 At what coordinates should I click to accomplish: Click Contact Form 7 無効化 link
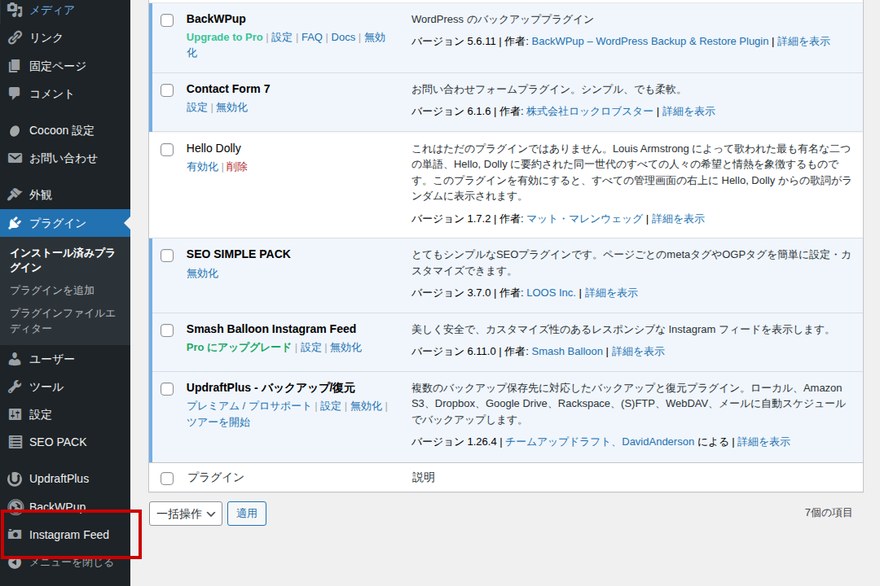(232, 107)
